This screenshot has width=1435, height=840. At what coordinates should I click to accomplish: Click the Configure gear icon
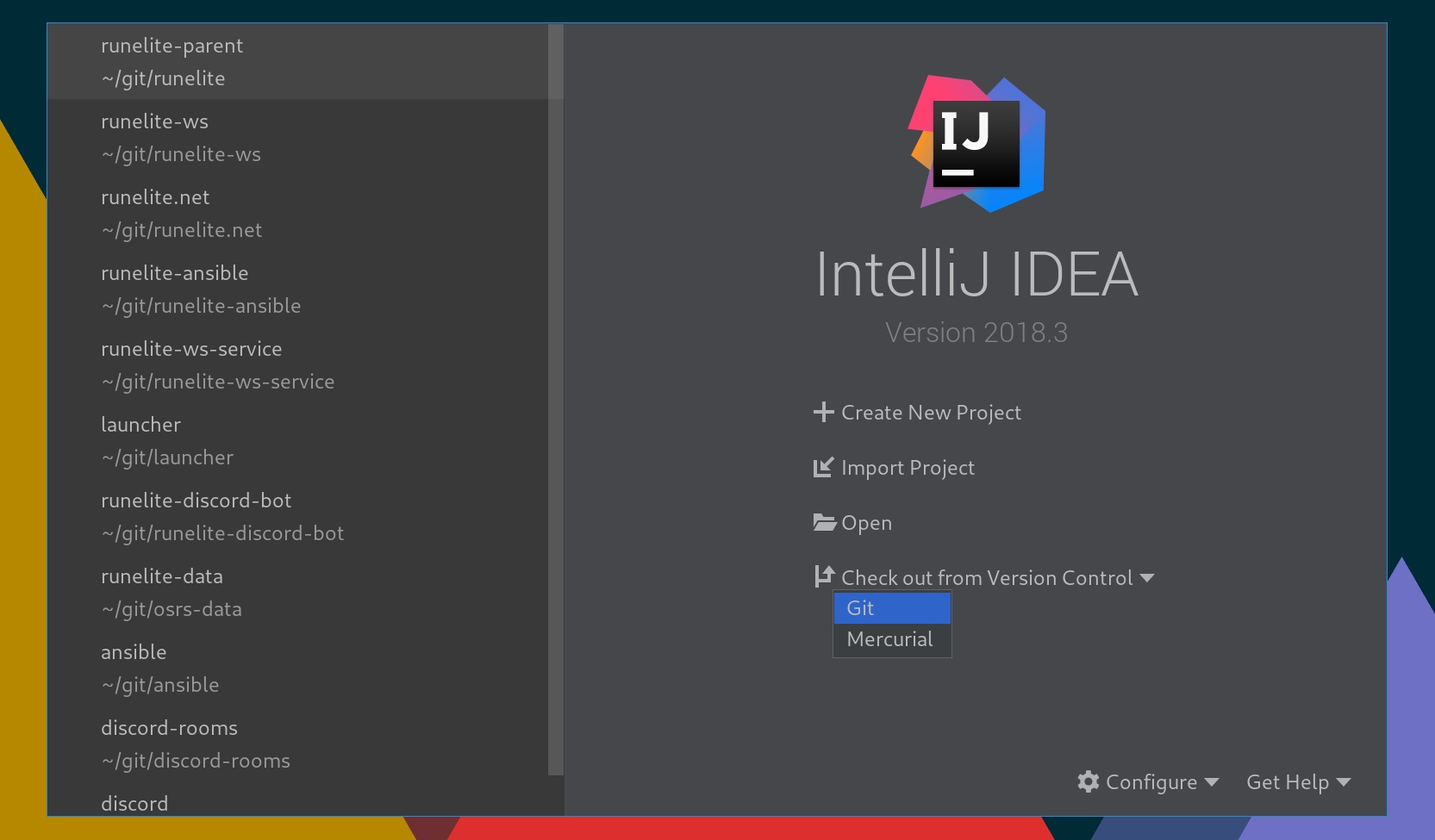point(1089,781)
